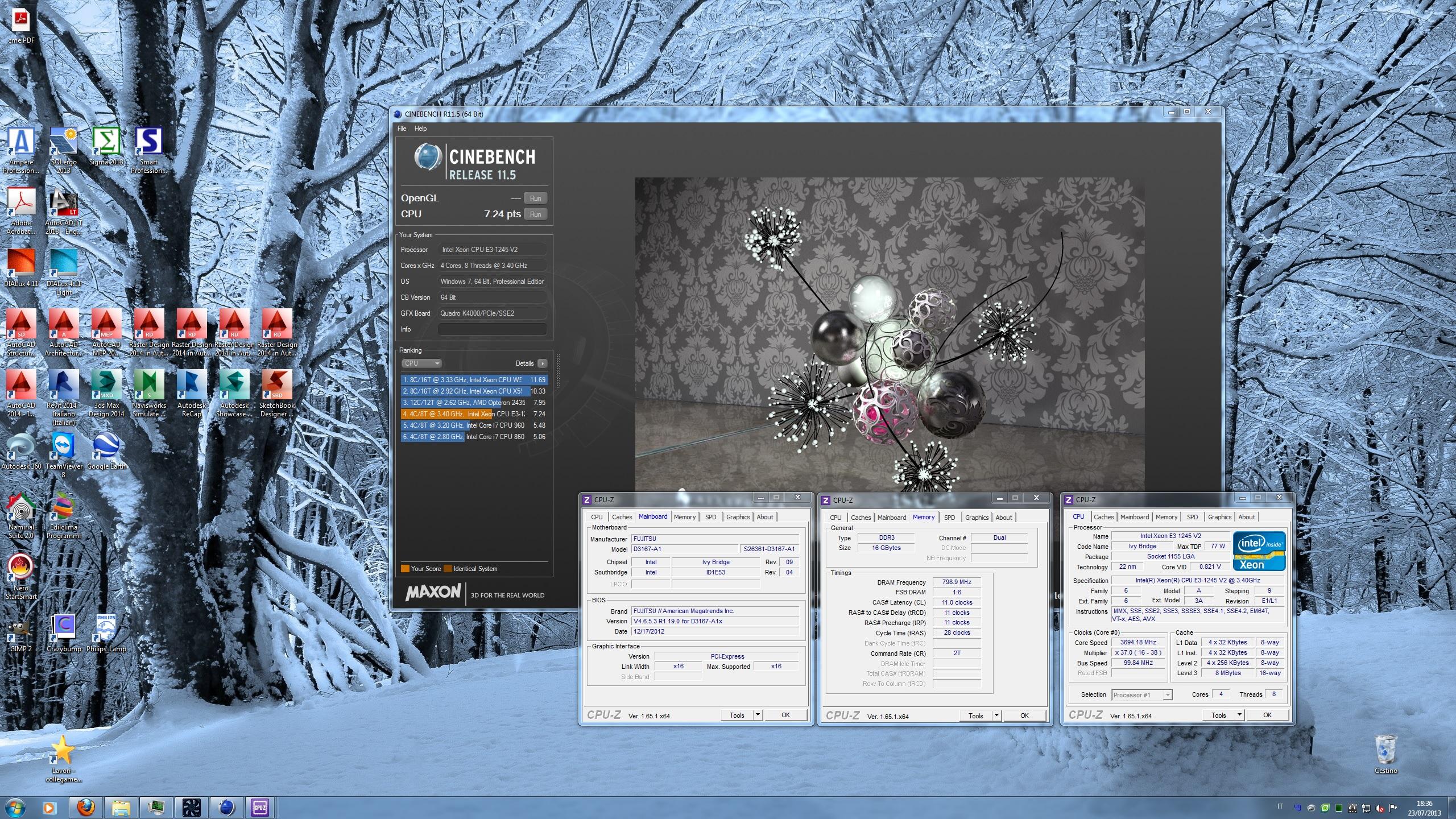Image resolution: width=1456 pixels, height=819 pixels.
Task: Open the Processor #1 selection combo box
Action: tap(1142, 694)
